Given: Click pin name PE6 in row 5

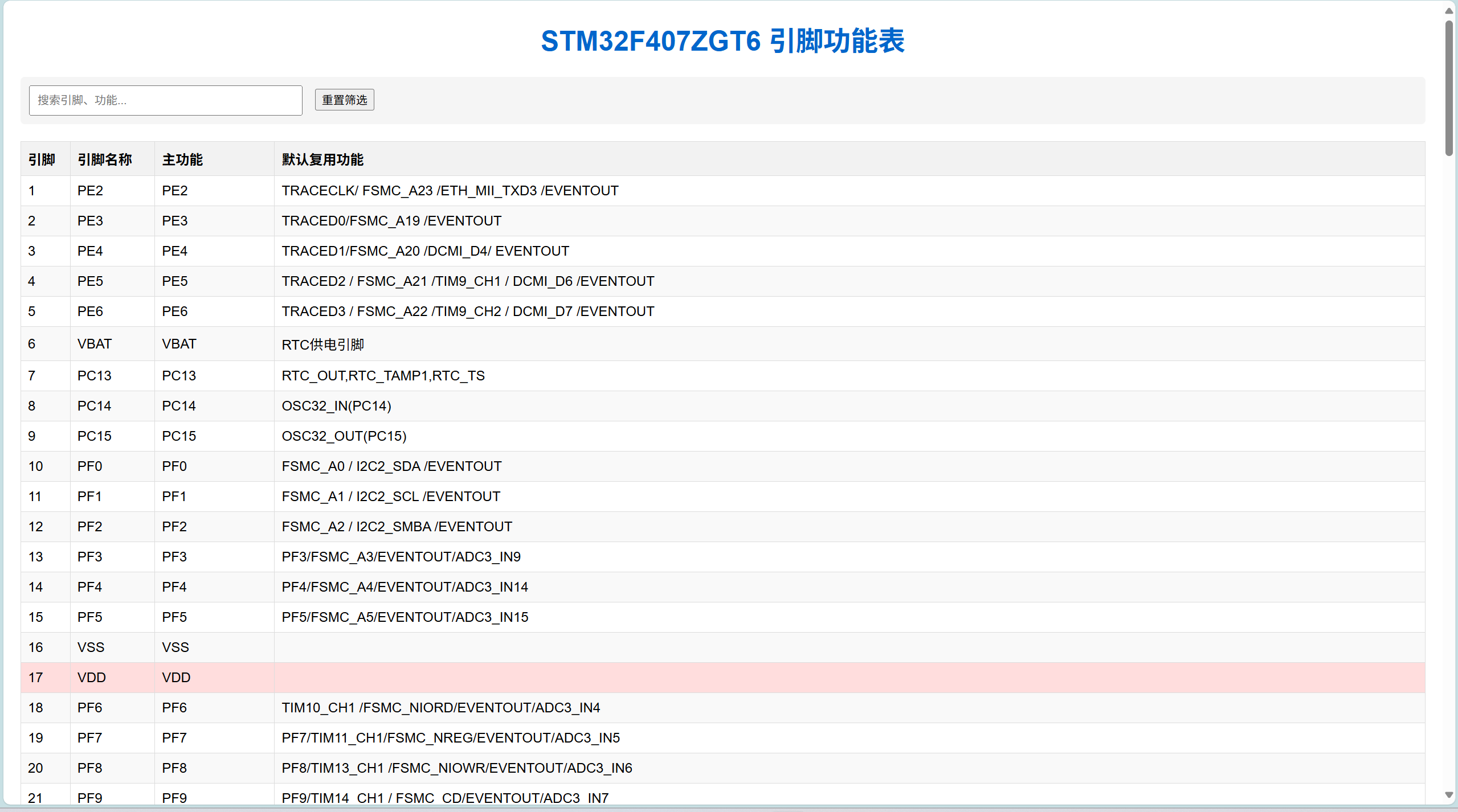Looking at the screenshot, I should (112, 311).
